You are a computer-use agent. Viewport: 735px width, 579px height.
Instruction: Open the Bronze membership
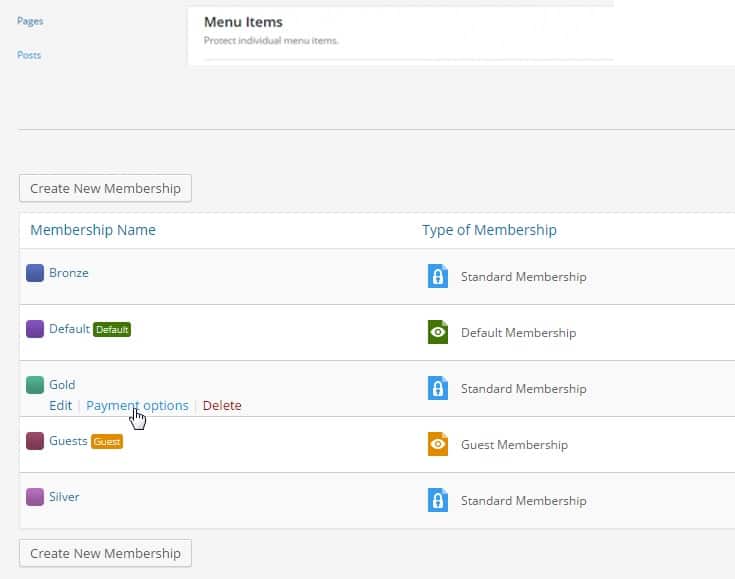point(68,273)
